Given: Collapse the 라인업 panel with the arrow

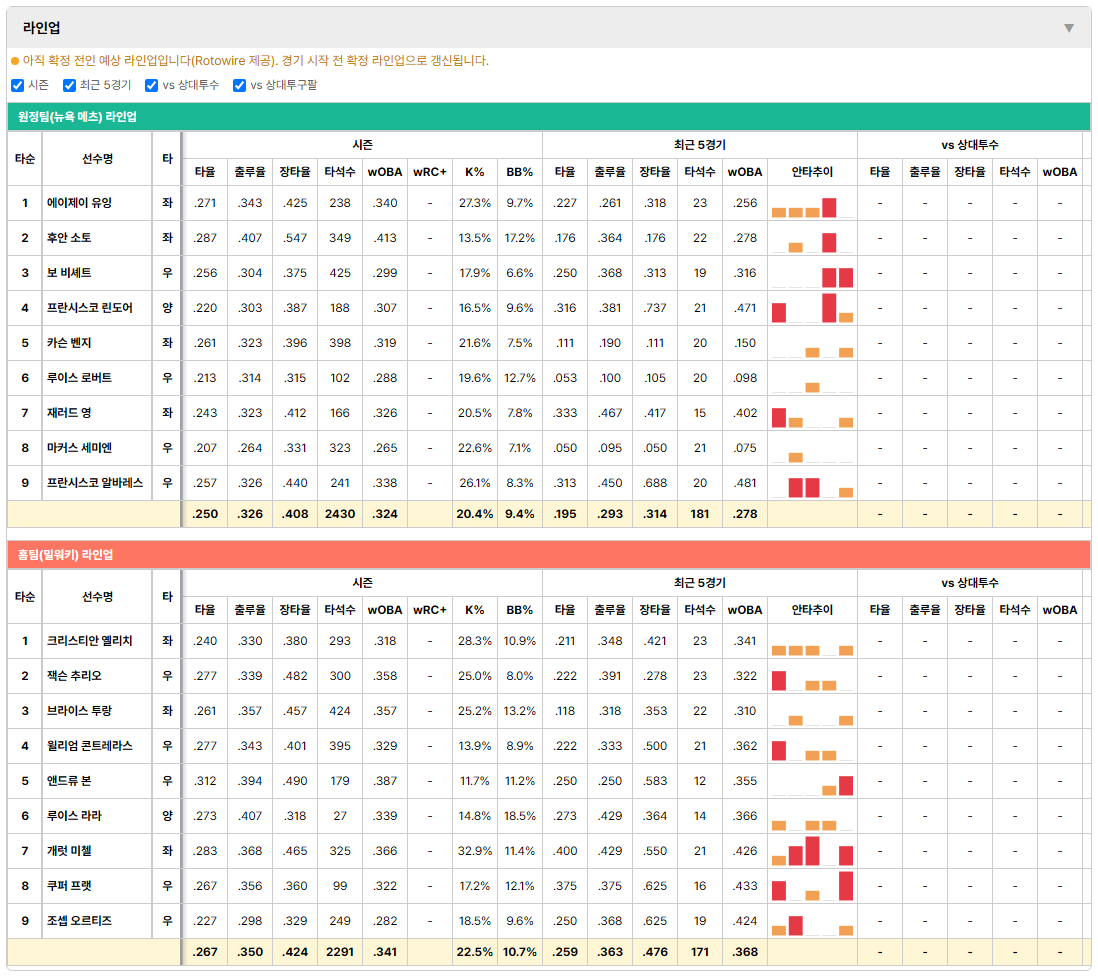Looking at the screenshot, I should coord(1069,28).
